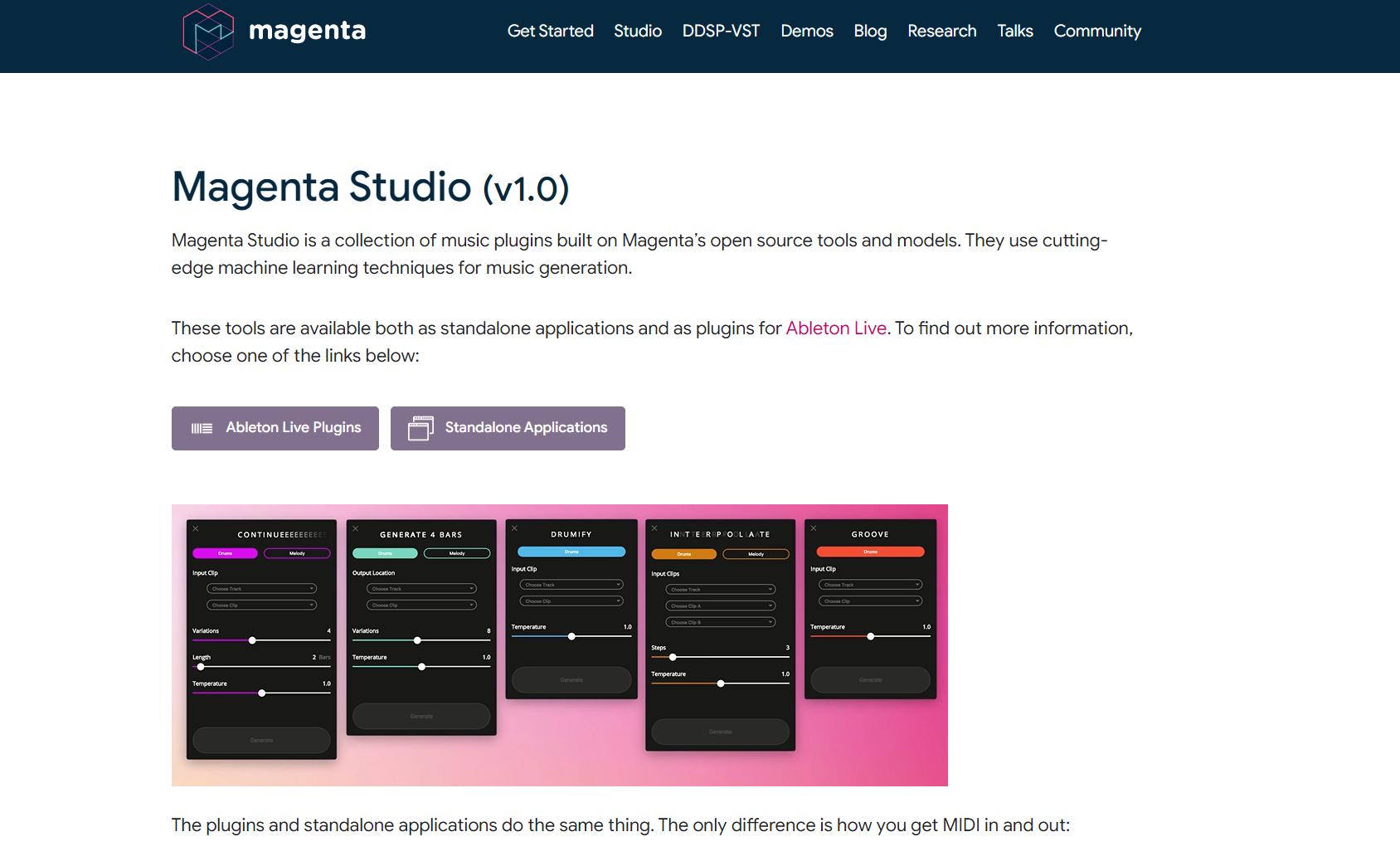1400x861 pixels.
Task: Click the Generate button in the Drumify panel
Action: pyautogui.click(x=571, y=680)
